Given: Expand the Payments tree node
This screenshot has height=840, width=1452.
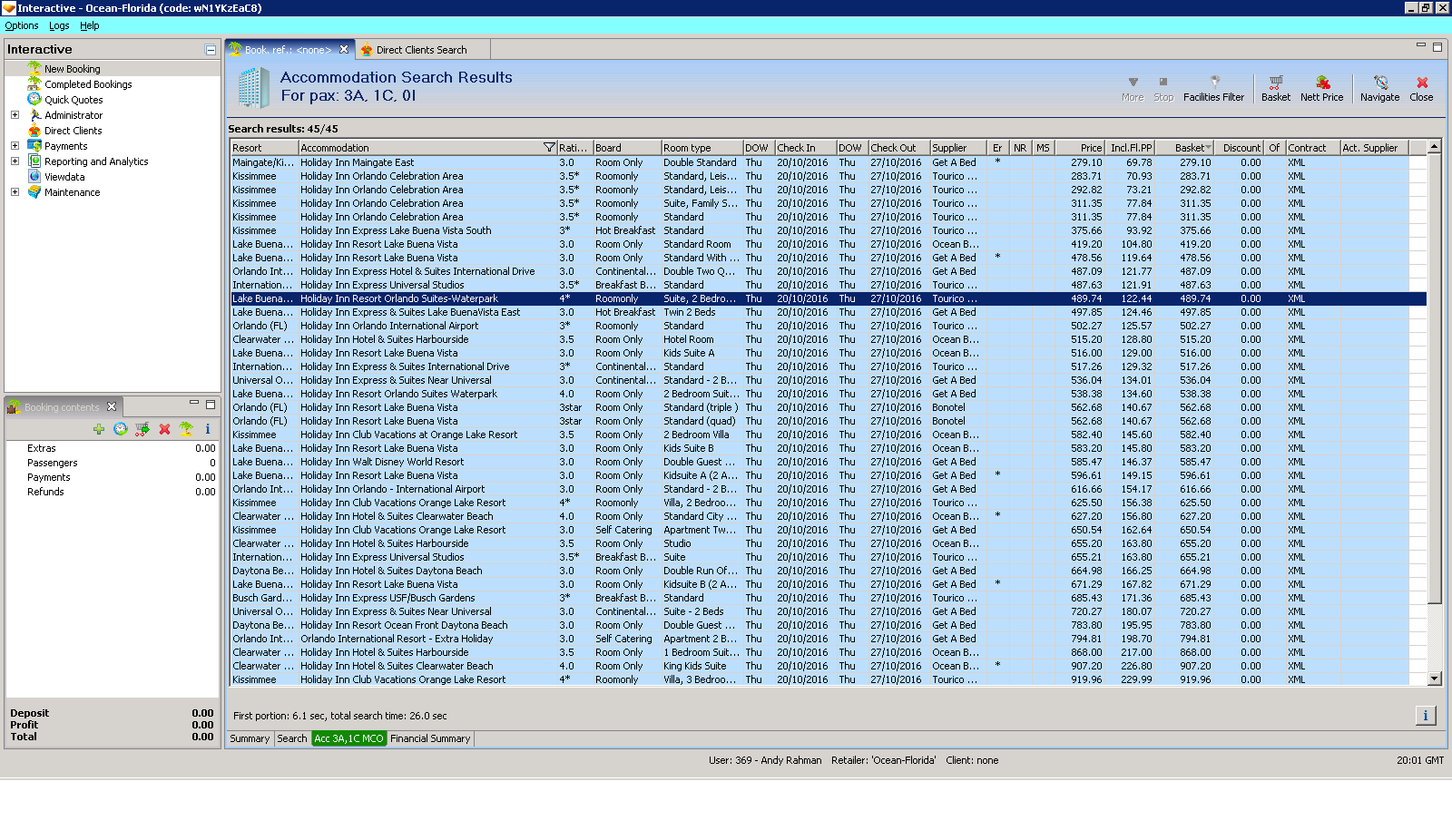Looking at the screenshot, I should (15, 146).
